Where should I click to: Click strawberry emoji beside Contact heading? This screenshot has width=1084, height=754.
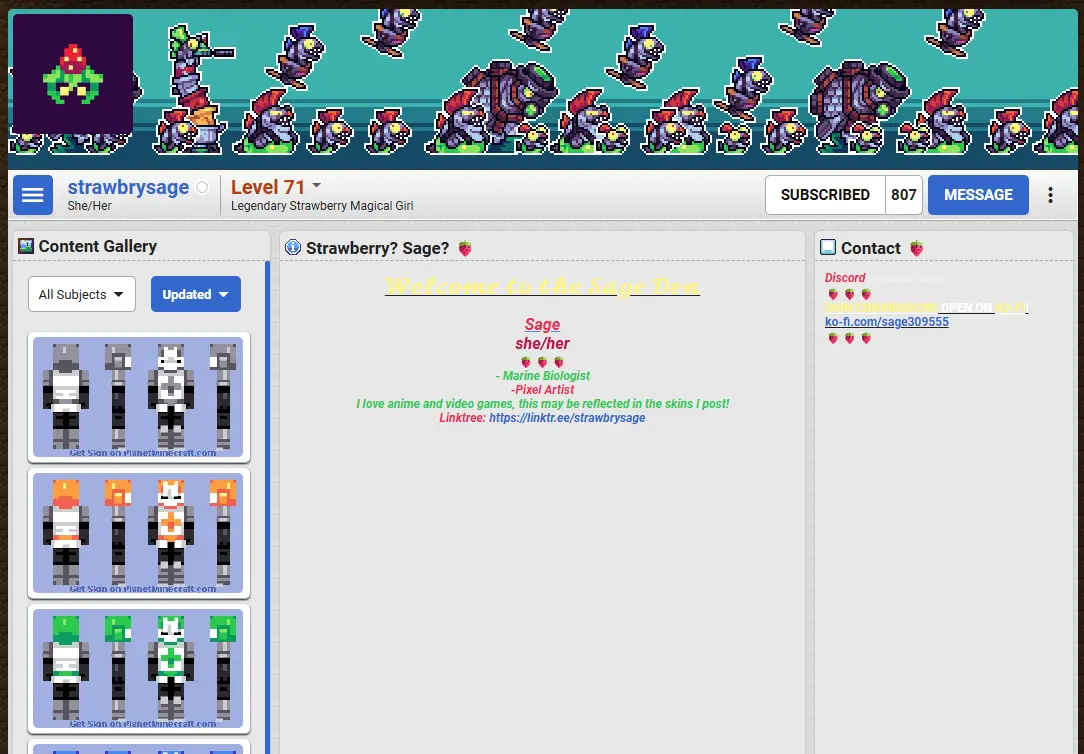pyautogui.click(x=916, y=248)
